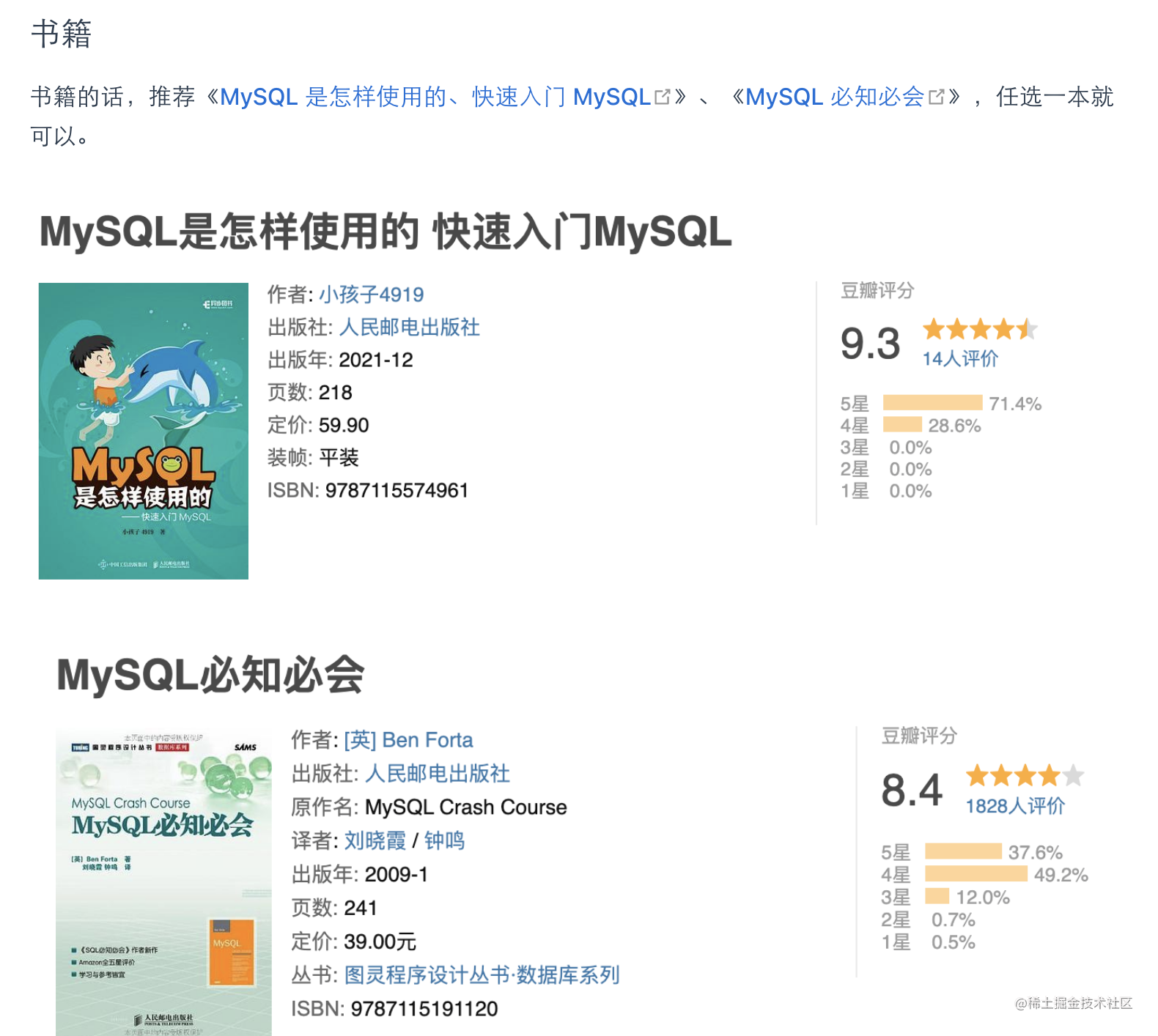This screenshot has height=1036, width=1158.
Task: Select the teal MySQL是怎样使用的 book cover
Action: 144,431
